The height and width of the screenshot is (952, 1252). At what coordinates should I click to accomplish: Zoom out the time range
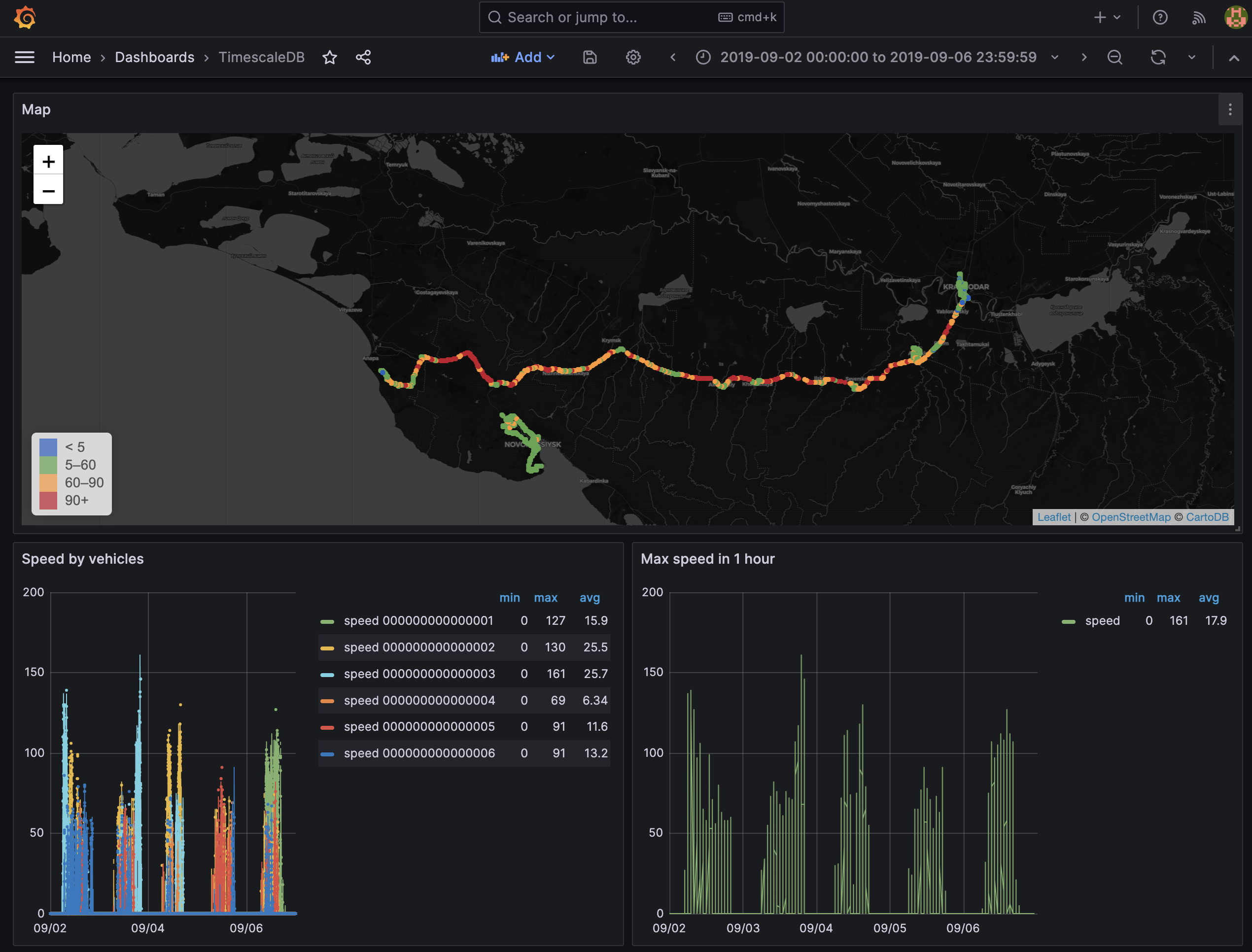pos(1114,57)
